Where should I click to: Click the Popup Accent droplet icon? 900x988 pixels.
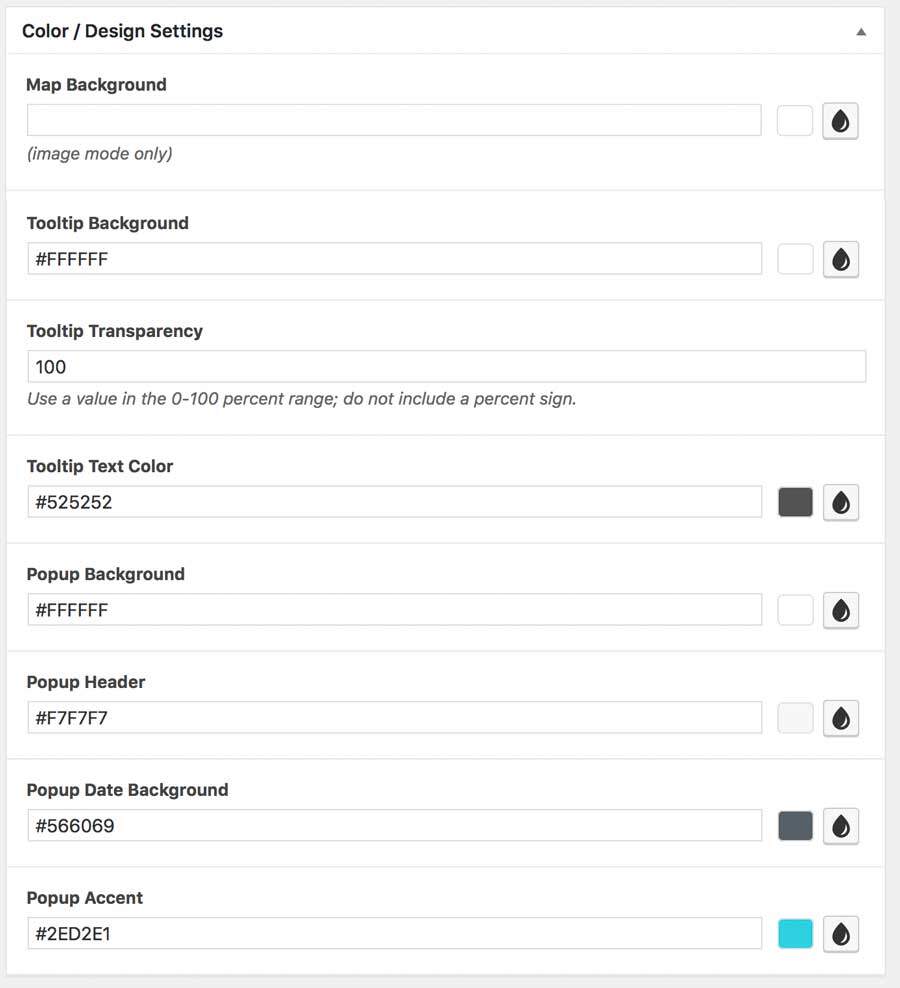[840, 934]
